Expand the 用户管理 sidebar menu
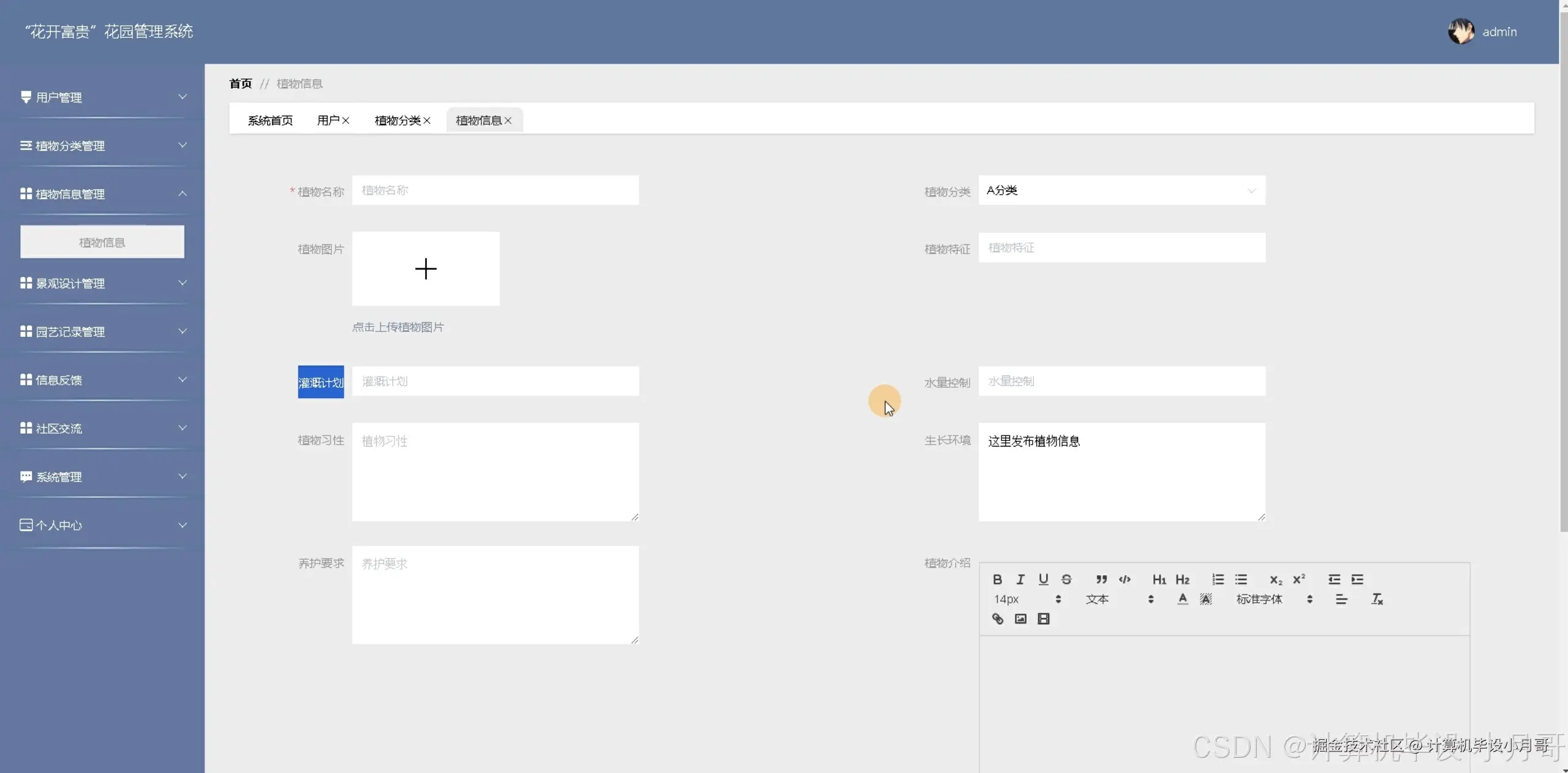Viewport: 1568px width, 773px height. point(102,97)
